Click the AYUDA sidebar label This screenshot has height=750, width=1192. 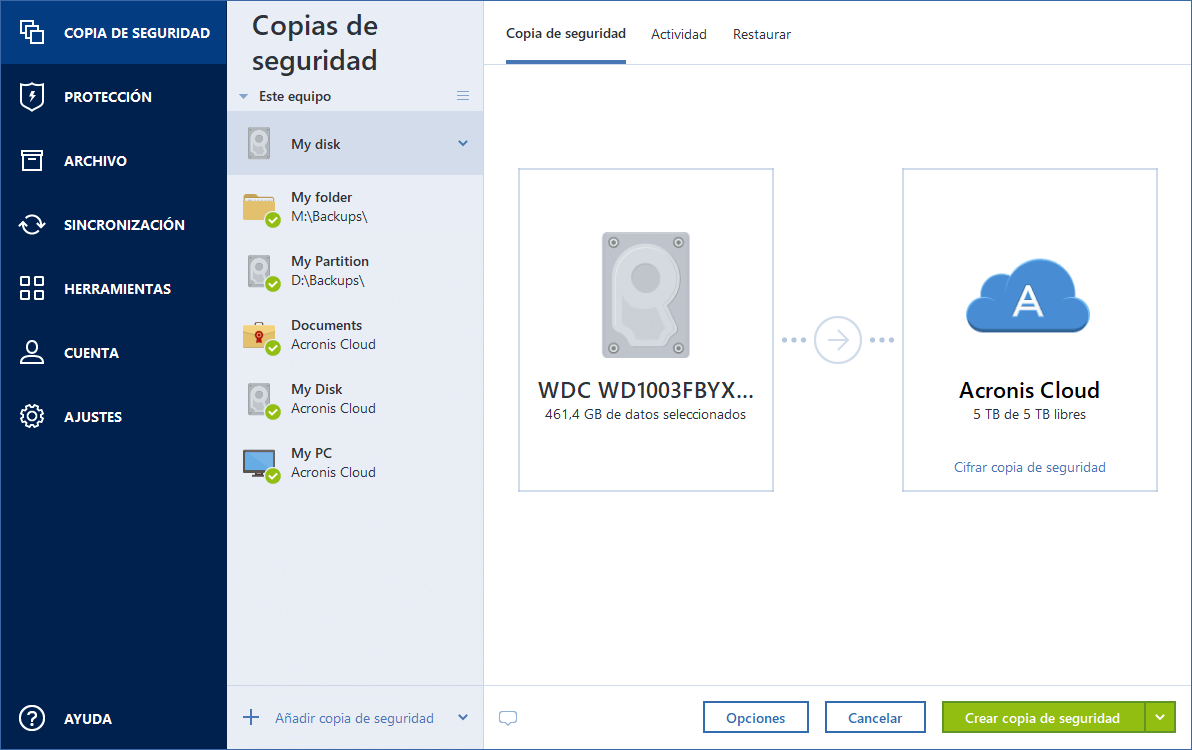88,719
